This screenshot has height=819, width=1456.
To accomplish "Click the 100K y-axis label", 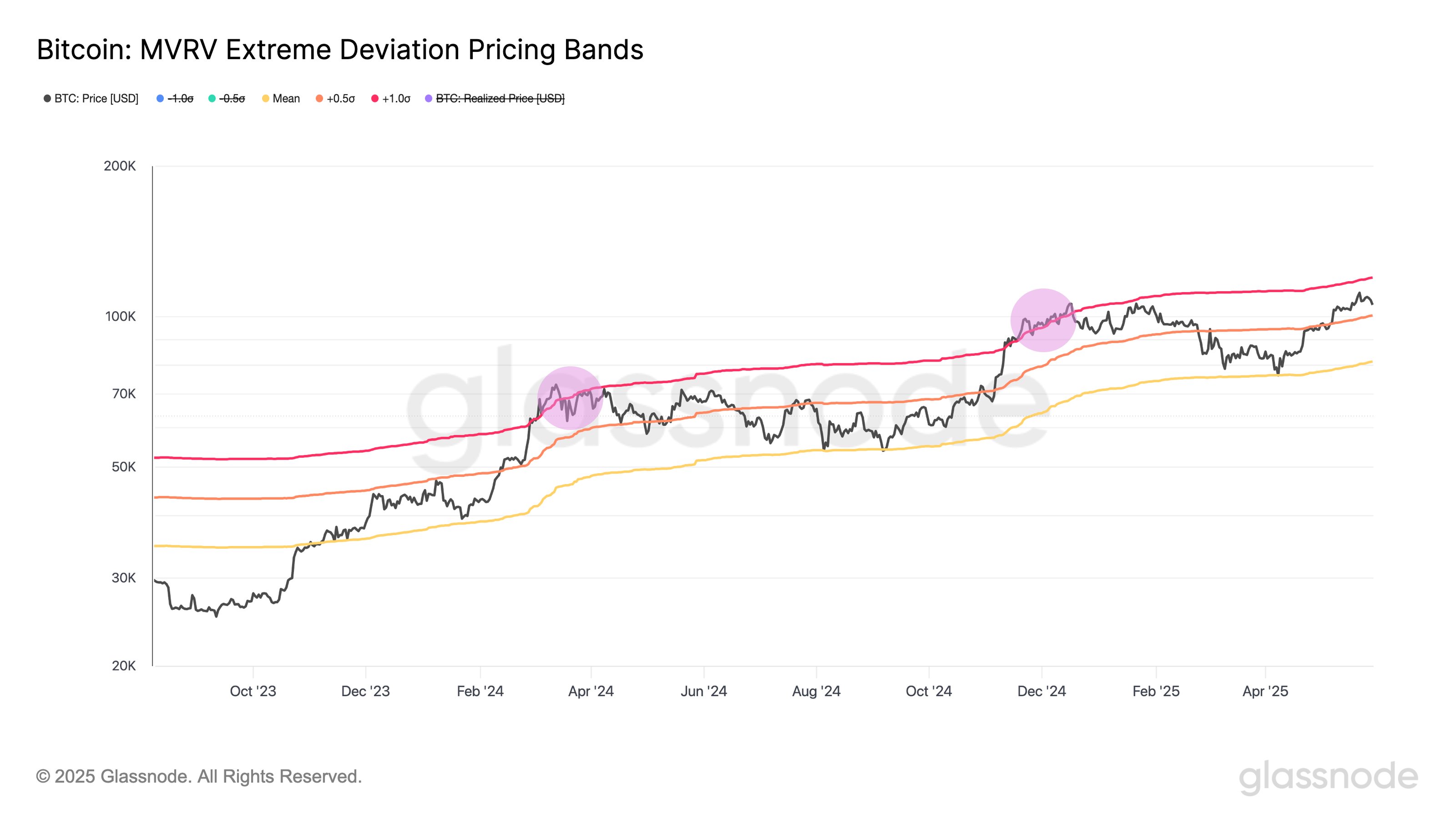I will click(121, 317).
